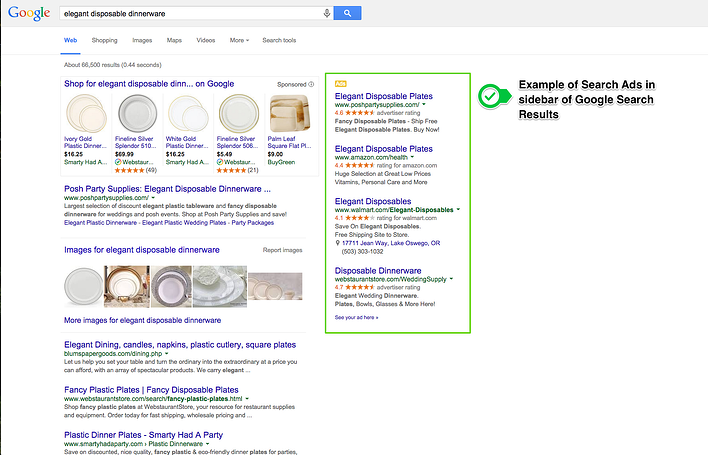
Task: Open 'Plastic Dinner Plates - Smarty Had A Party'
Action: coord(144,435)
